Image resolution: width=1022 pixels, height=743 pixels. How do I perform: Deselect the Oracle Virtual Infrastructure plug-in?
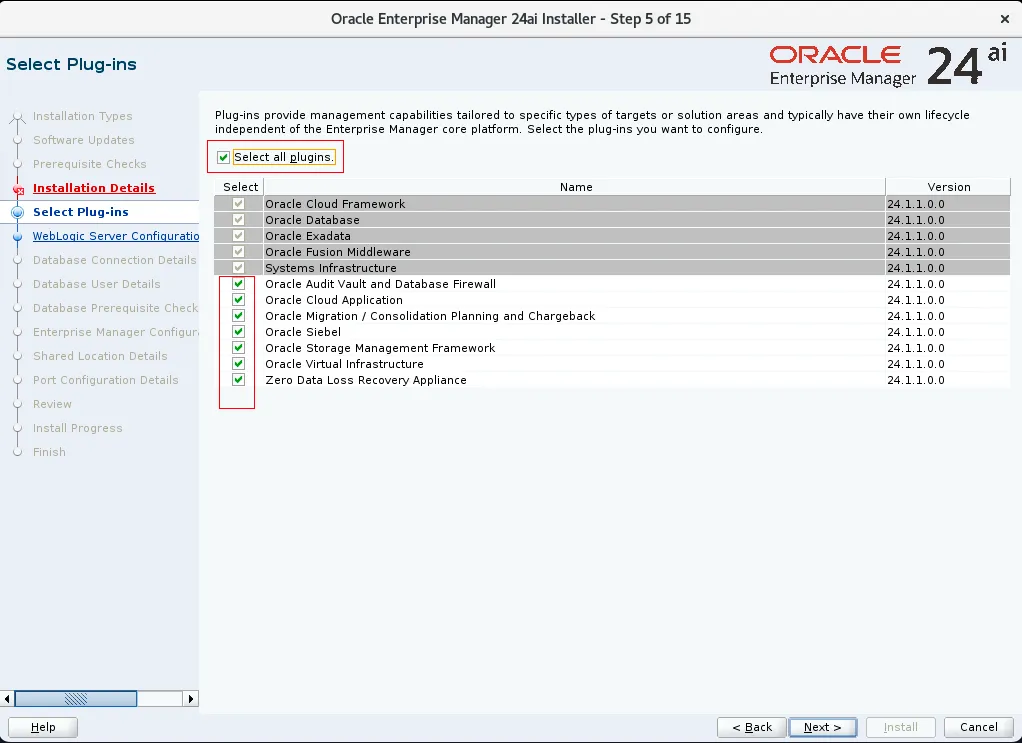[x=237, y=364]
